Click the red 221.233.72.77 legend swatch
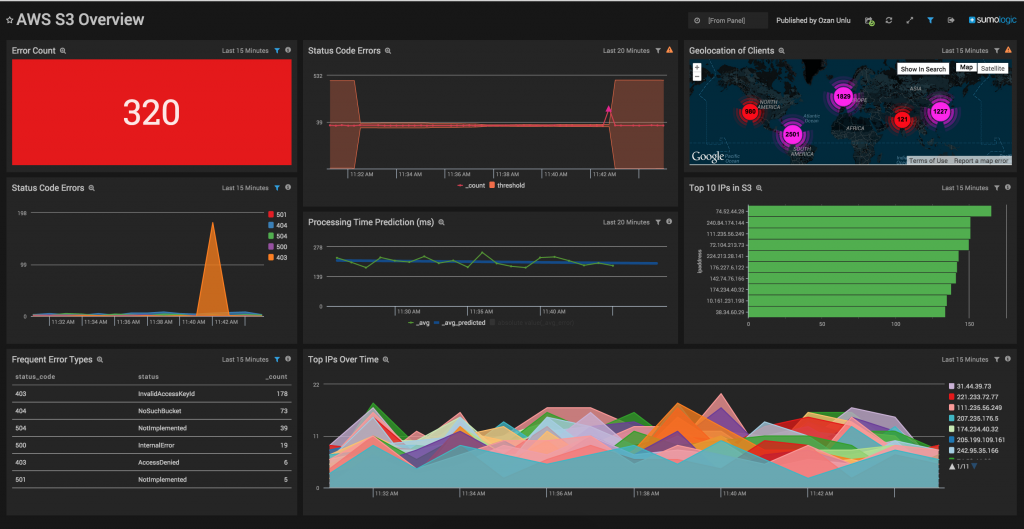The height and width of the screenshot is (529, 1024). [952, 396]
